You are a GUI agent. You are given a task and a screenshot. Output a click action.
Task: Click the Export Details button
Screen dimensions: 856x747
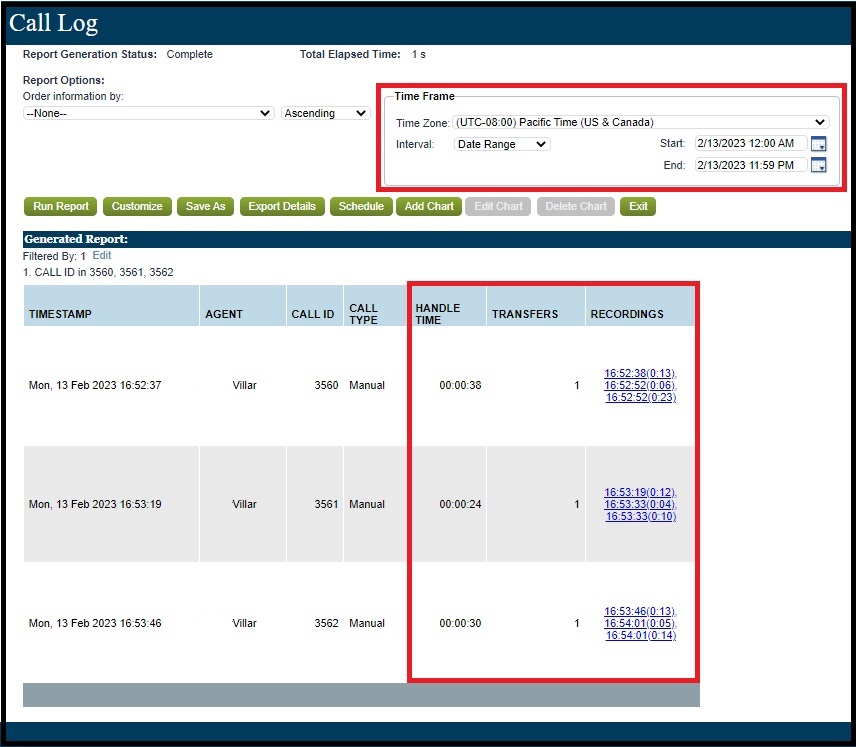click(x=282, y=206)
